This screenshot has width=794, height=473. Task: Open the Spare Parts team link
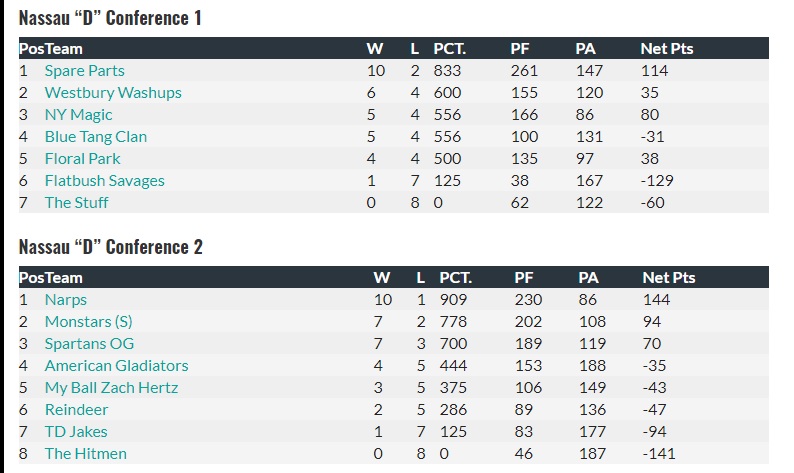[84, 71]
